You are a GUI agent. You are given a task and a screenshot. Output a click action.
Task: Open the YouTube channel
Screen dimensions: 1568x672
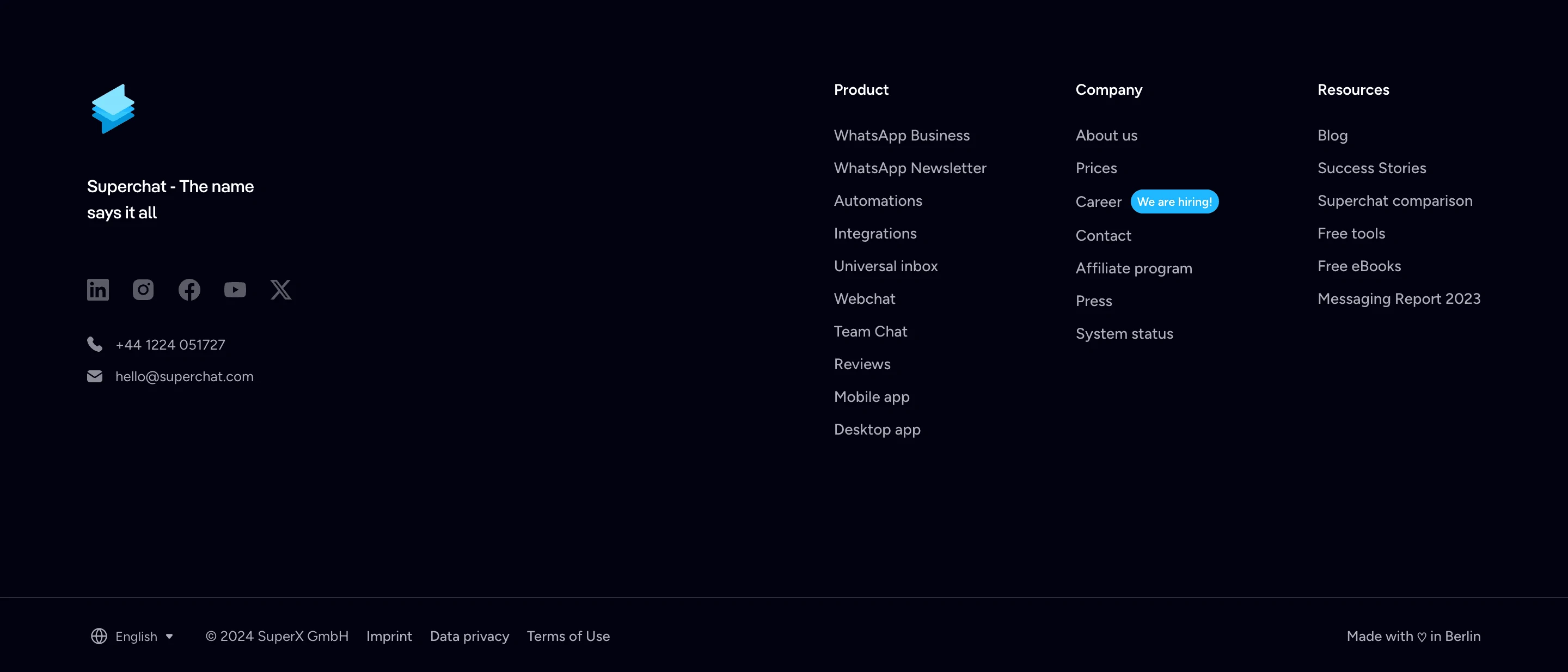(235, 290)
